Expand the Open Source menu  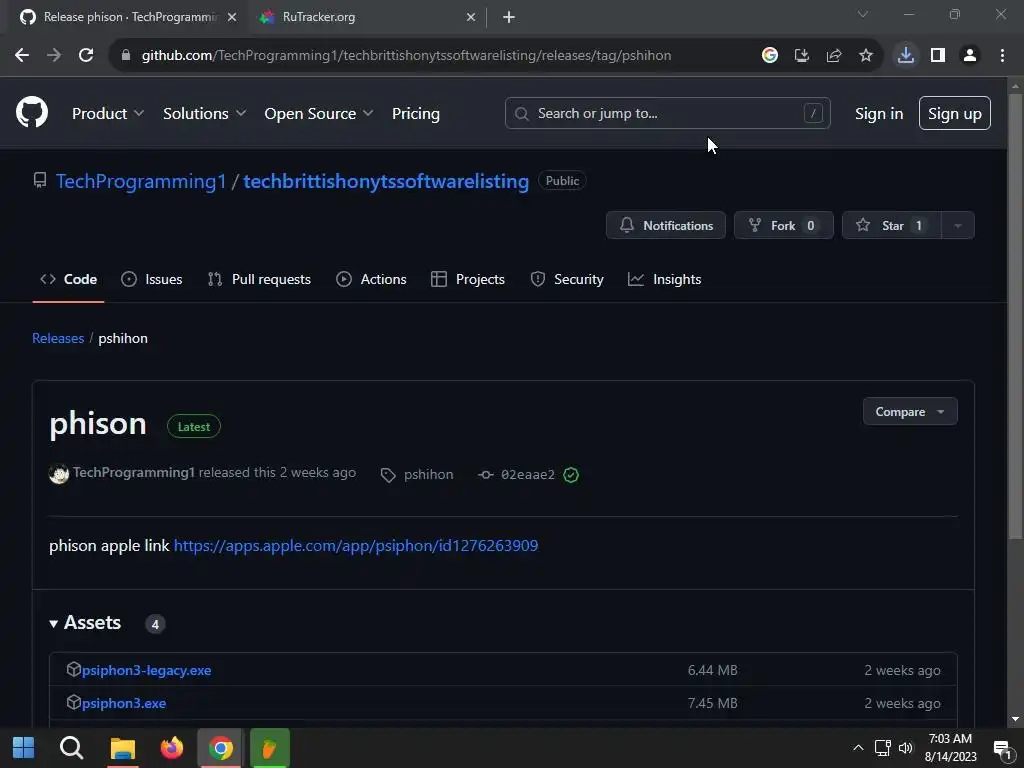pos(319,114)
